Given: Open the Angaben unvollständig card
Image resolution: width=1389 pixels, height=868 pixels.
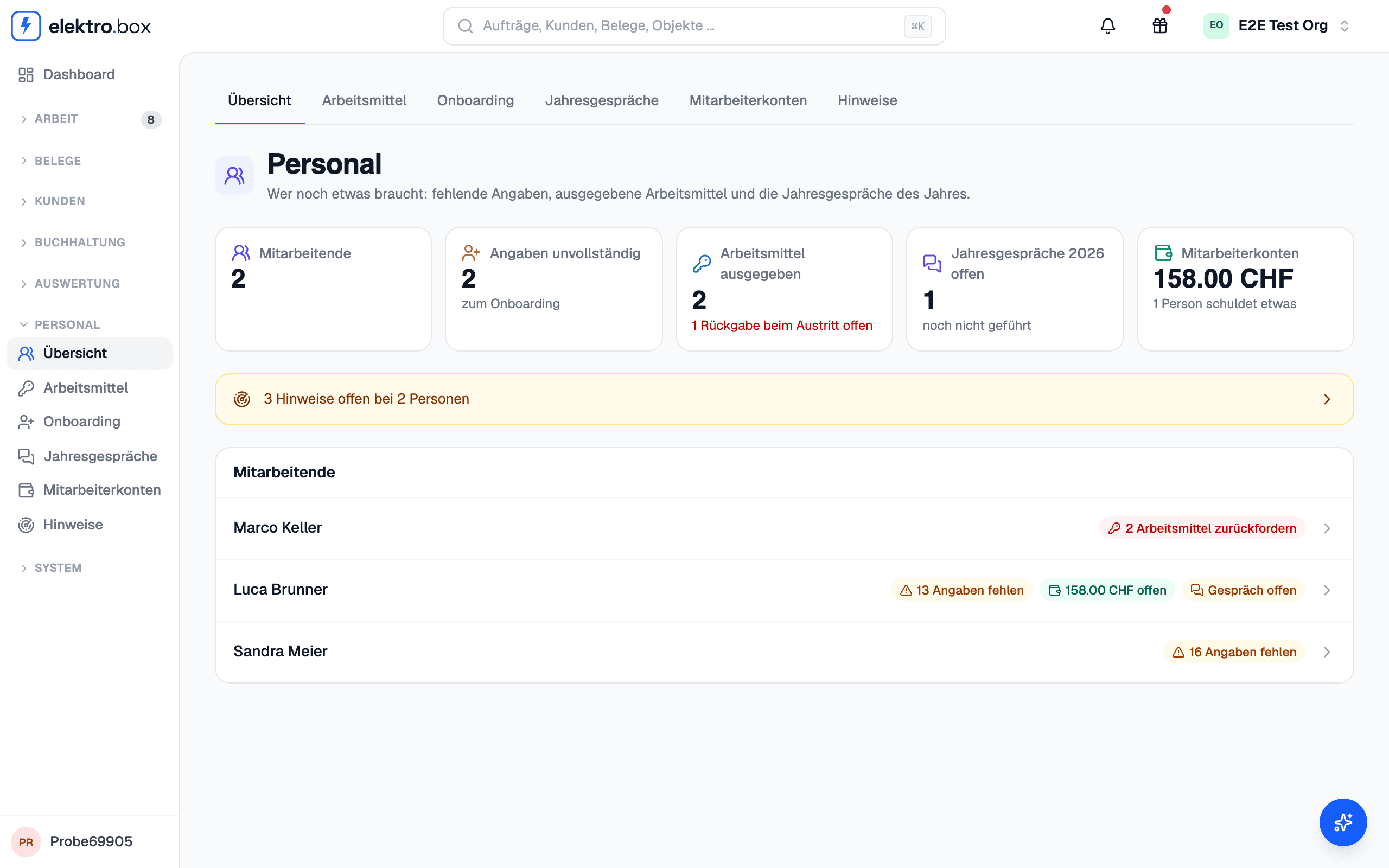Looking at the screenshot, I should click(x=553, y=289).
